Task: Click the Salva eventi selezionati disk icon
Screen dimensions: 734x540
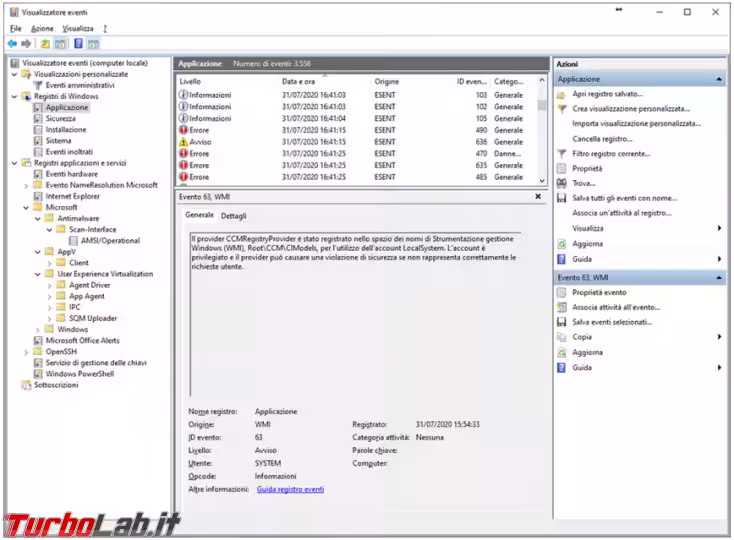Action: (x=562, y=322)
